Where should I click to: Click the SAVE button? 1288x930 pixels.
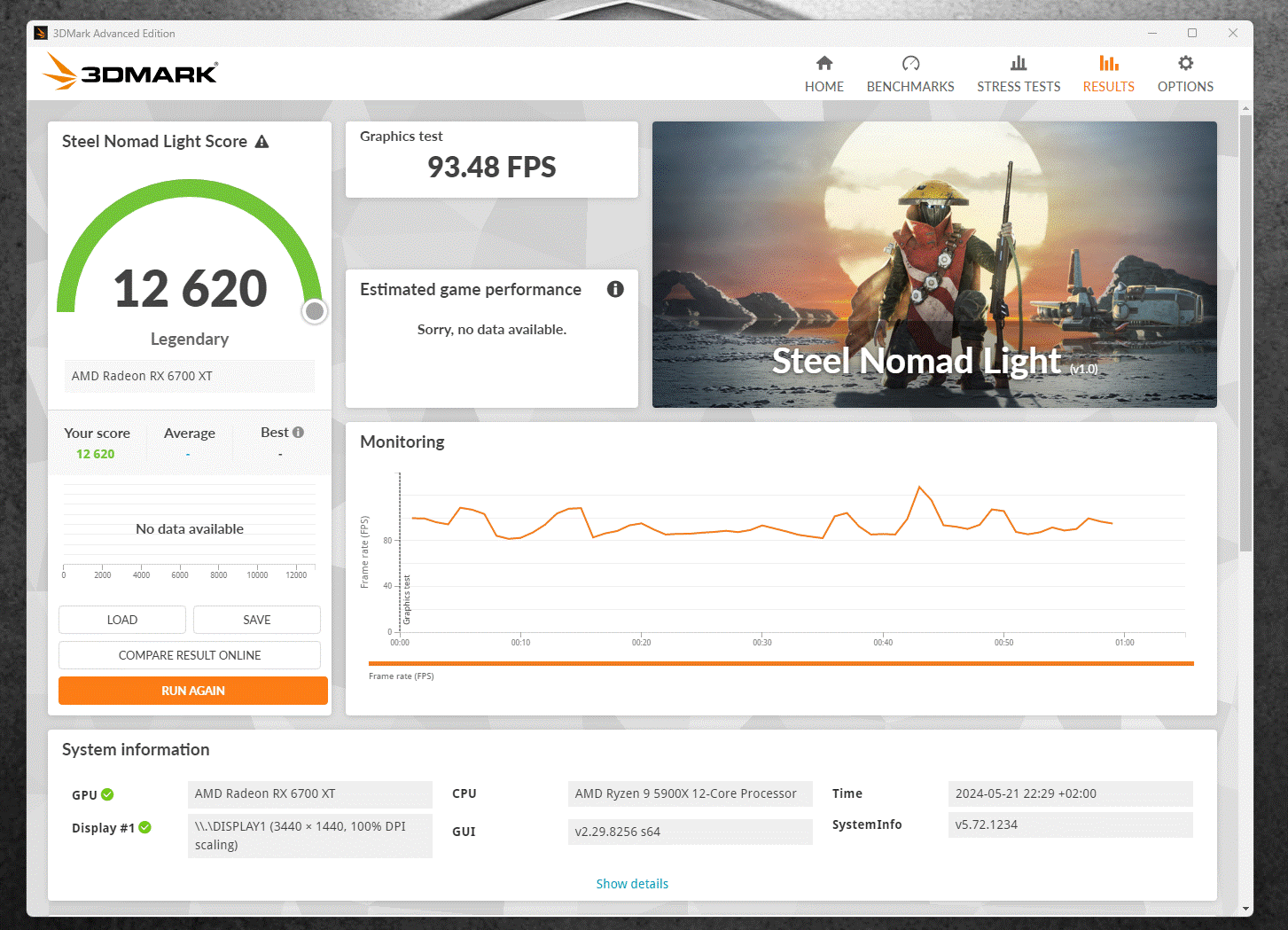(257, 620)
